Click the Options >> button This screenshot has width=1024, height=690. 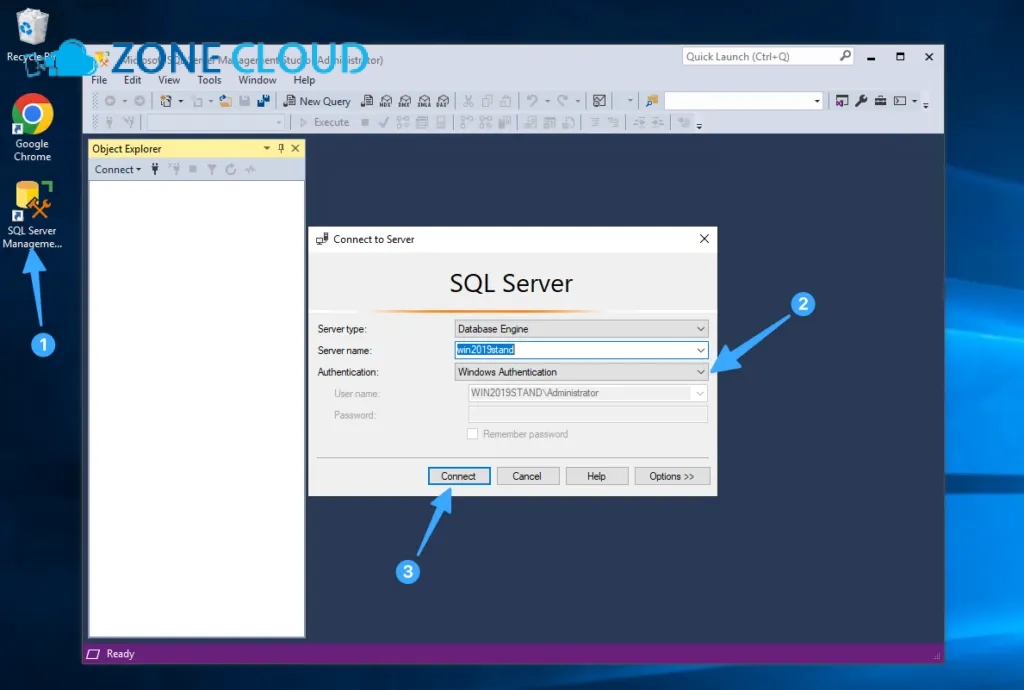pos(672,476)
